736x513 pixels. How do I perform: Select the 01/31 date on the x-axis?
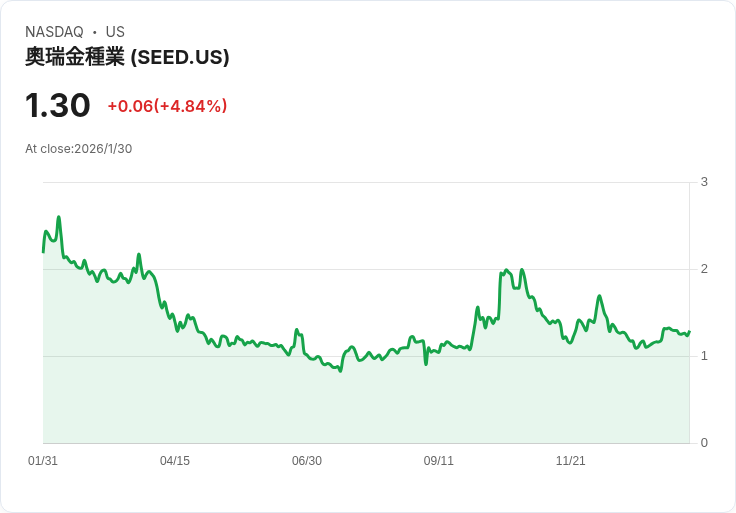(x=43, y=461)
